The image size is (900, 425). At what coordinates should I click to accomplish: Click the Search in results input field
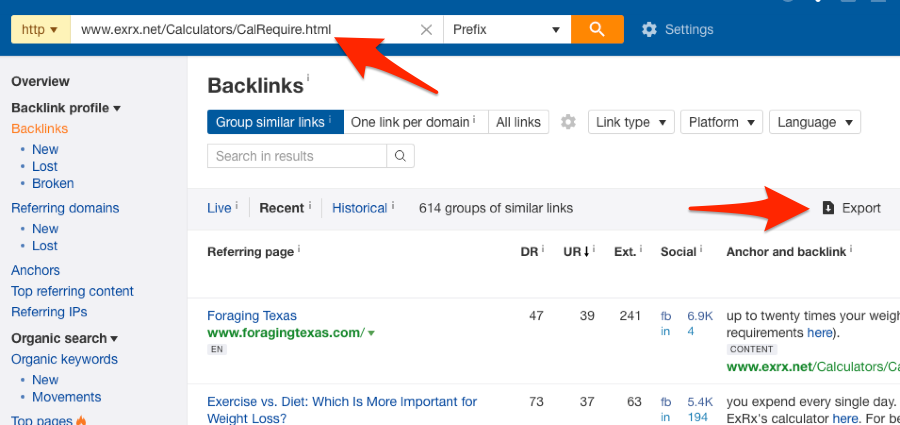(x=296, y=156)
